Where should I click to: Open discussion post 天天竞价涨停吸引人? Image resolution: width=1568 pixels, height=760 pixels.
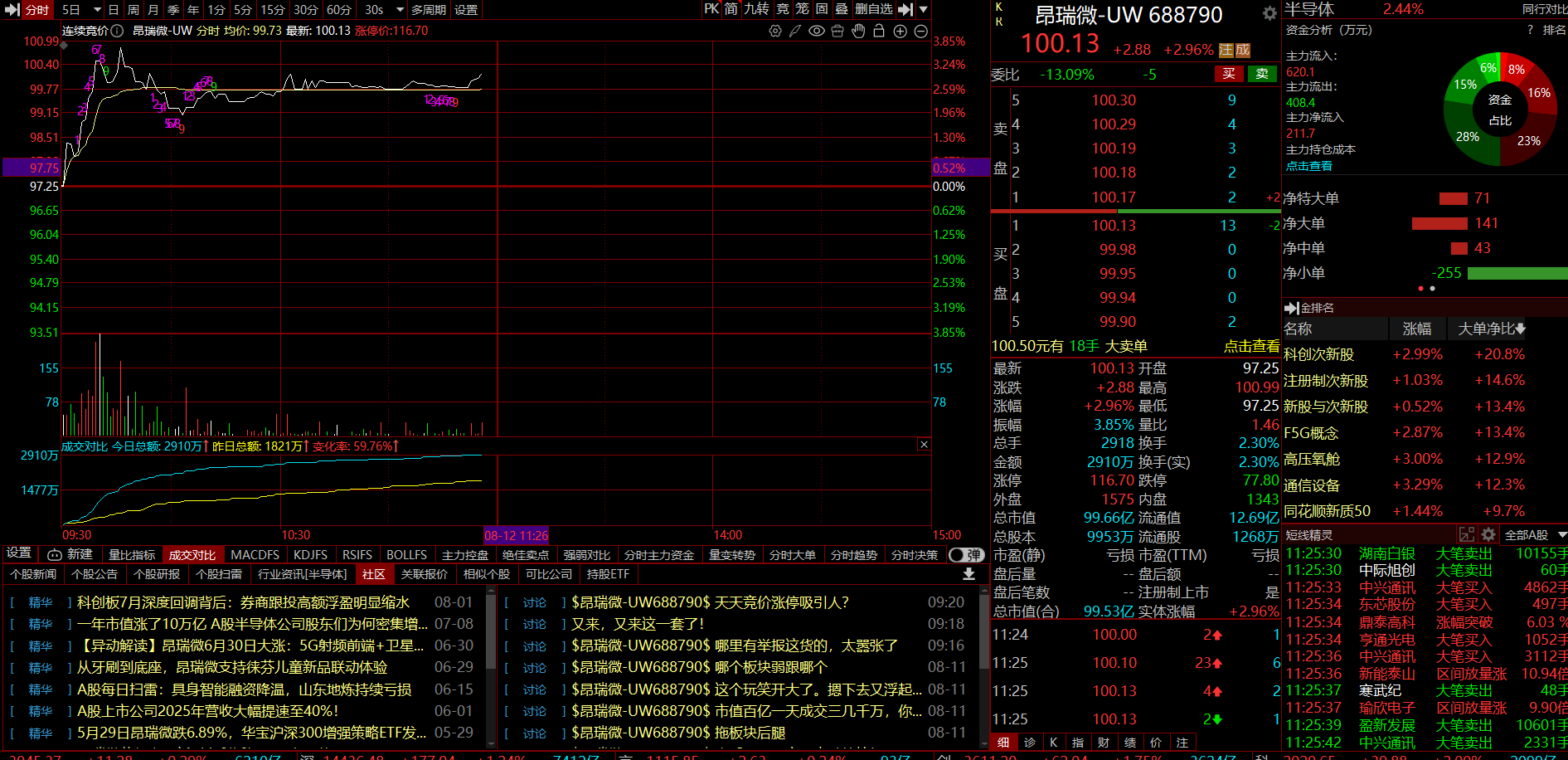[710, 602]
